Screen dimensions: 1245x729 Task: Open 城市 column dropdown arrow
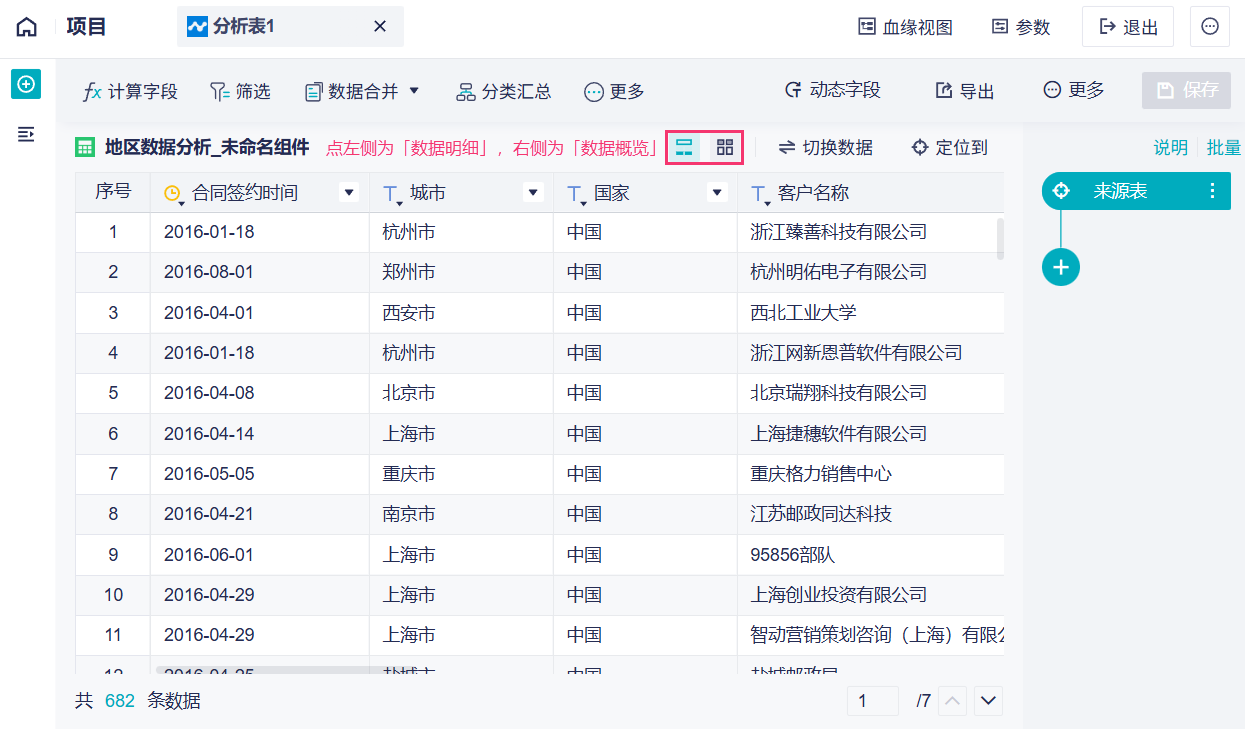tap(533, 193)
